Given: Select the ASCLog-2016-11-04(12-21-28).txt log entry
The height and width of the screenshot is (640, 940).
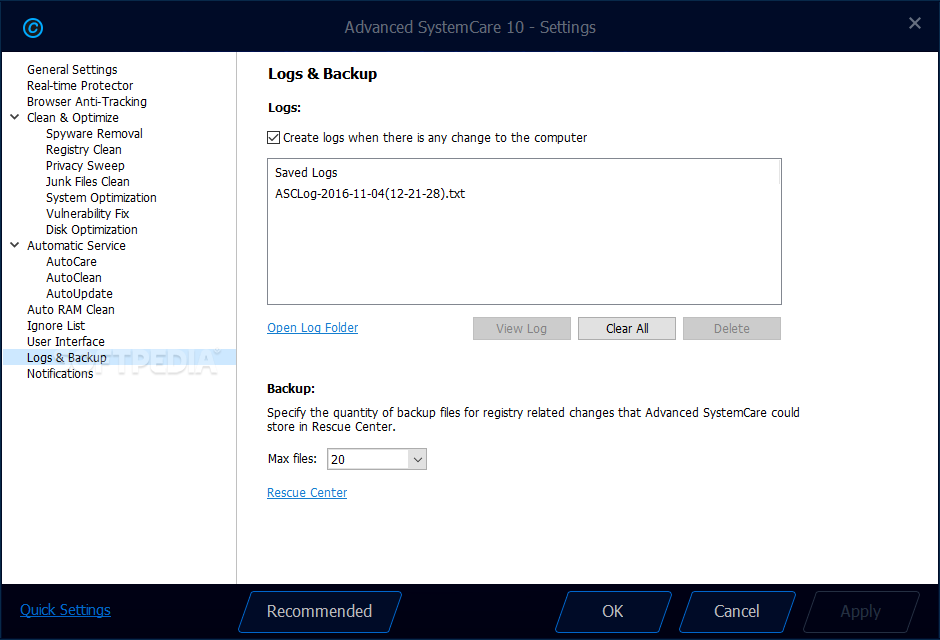Looking at the screenshot, I should click(370, 194).
